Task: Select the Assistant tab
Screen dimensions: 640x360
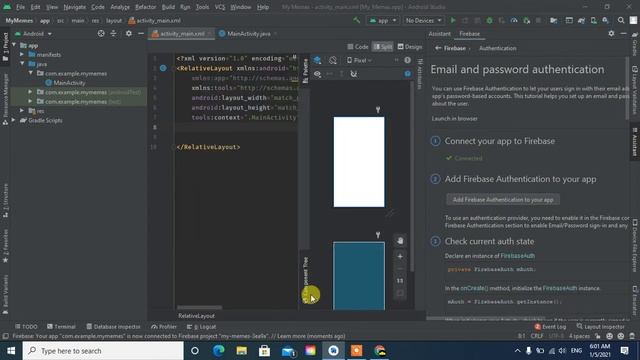Action: pos(439,33)
